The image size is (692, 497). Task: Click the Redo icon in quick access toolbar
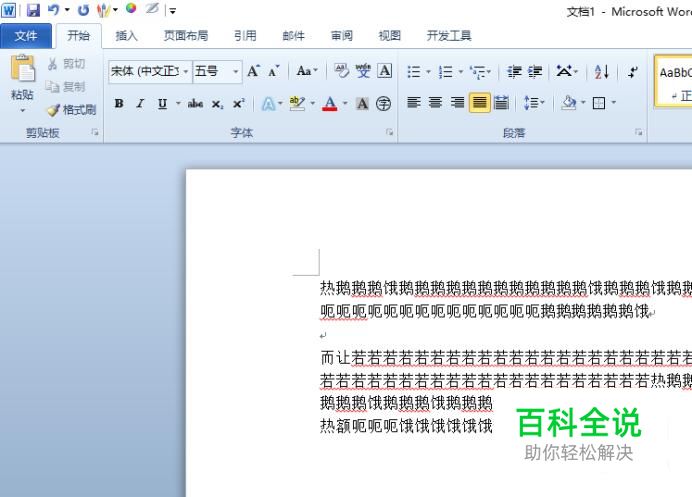pos(83,10)
